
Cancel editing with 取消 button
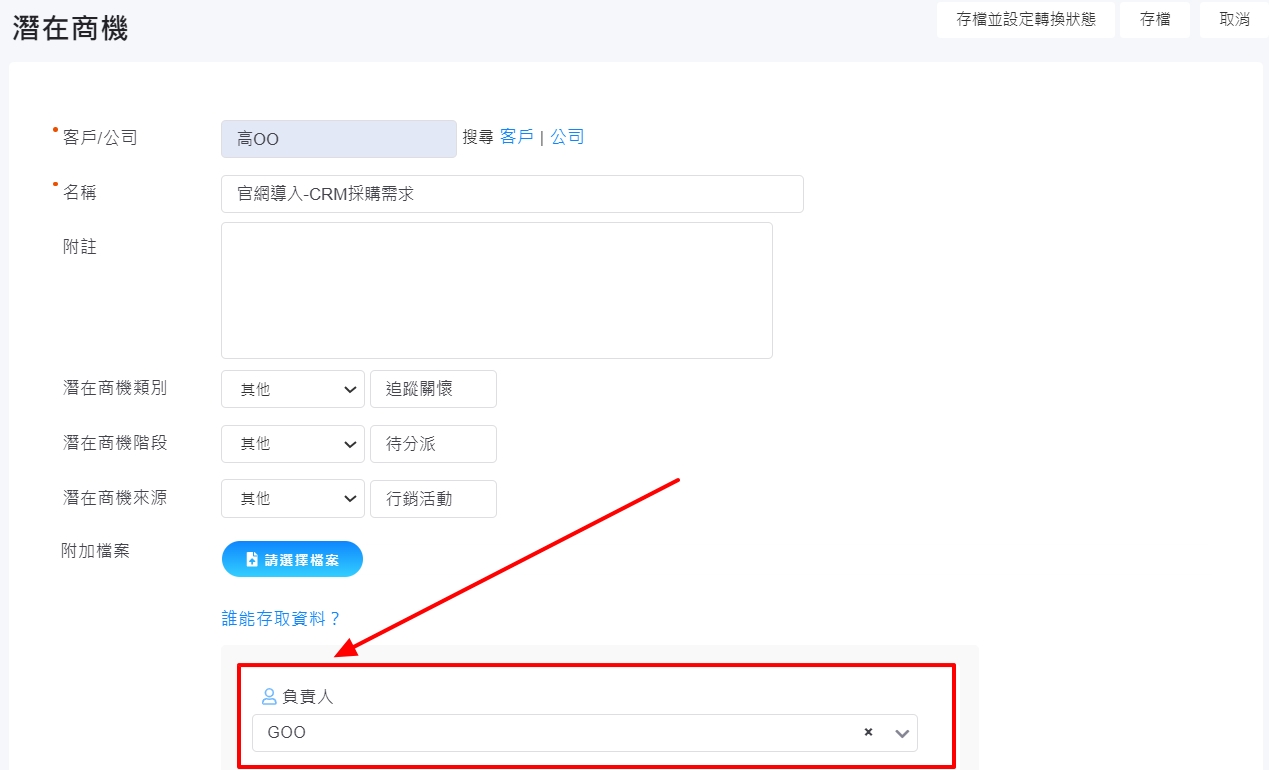[x=1234, y=19]
